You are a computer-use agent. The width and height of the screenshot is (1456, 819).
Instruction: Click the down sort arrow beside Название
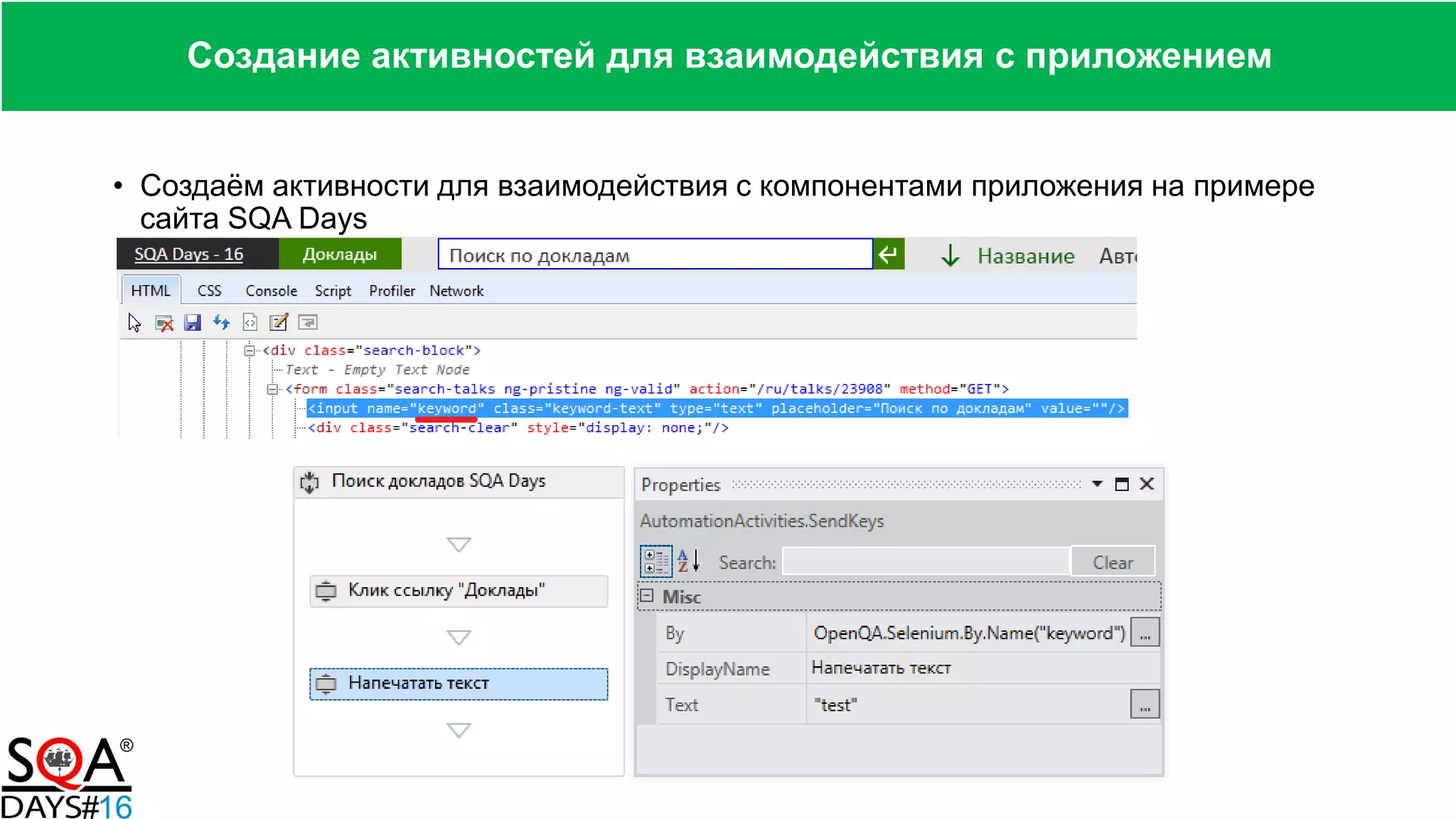tap(950, 255)
